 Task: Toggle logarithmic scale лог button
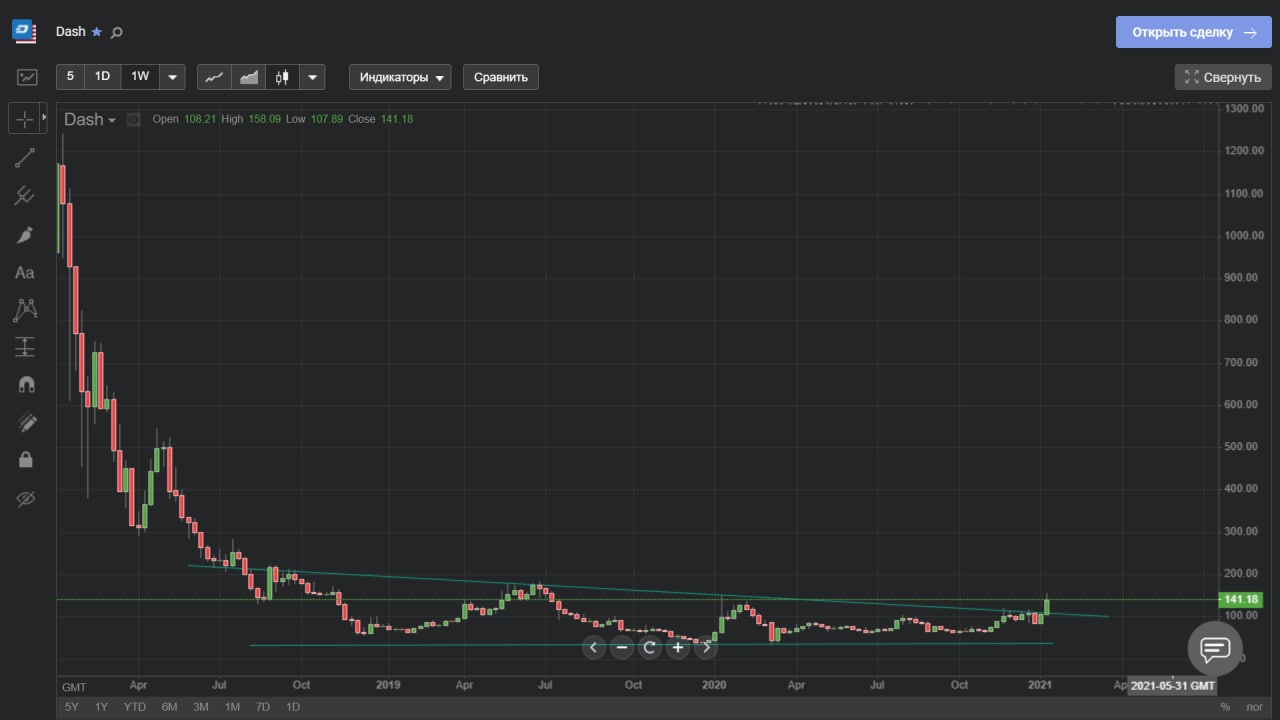coord(1254,707)
